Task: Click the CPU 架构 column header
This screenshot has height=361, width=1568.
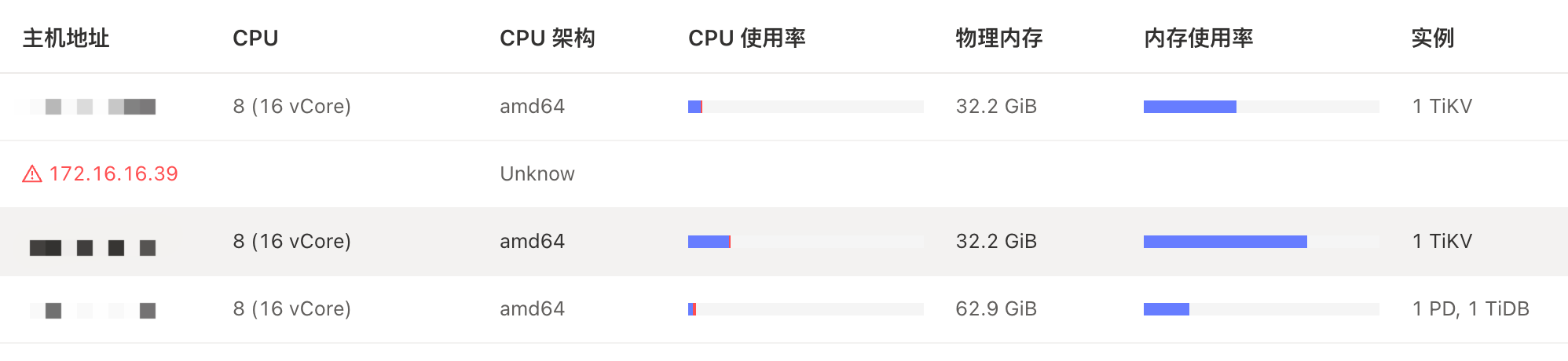Action: 547,38
